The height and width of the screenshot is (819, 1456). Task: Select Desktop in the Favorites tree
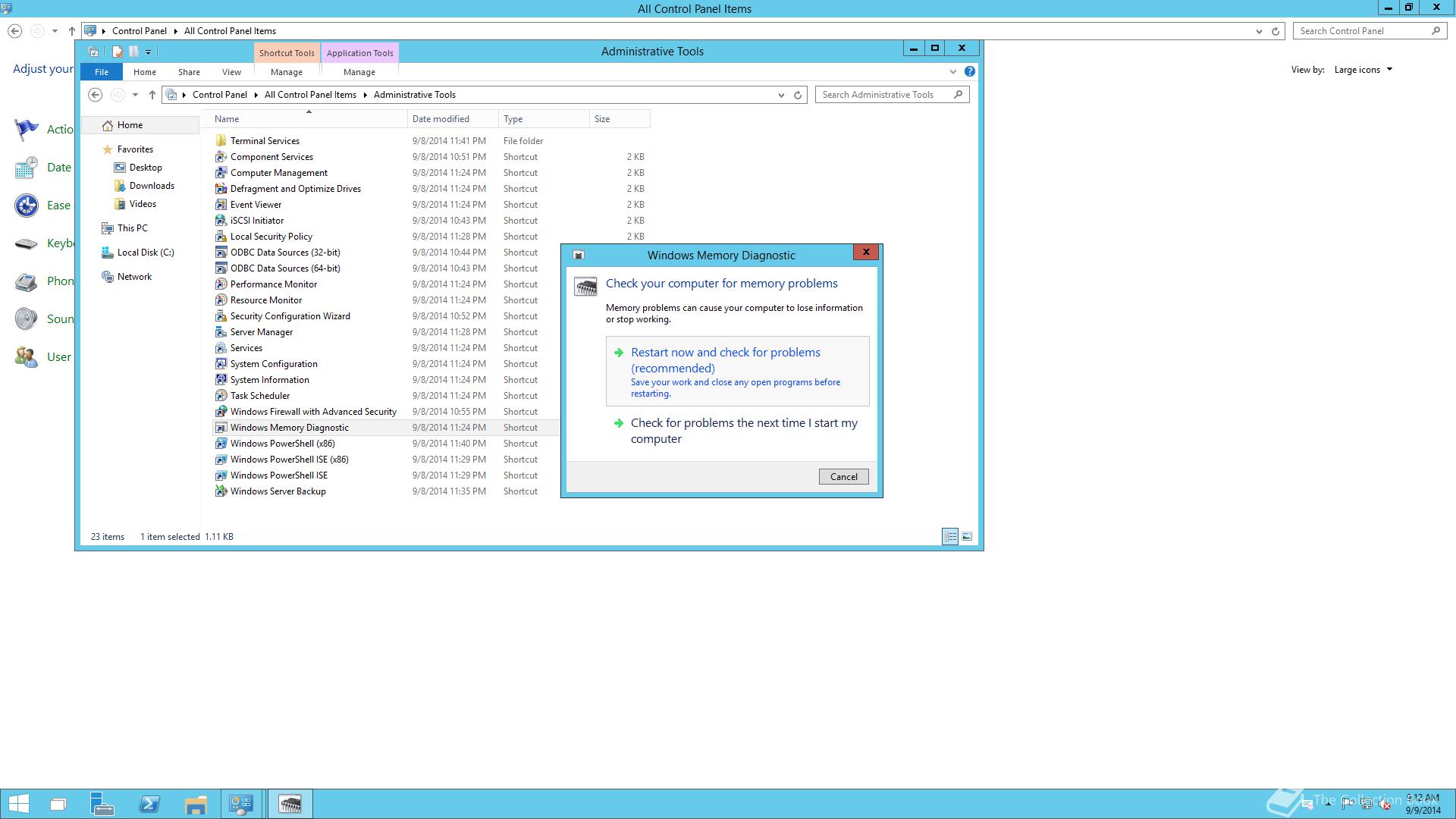pos(146,168)
